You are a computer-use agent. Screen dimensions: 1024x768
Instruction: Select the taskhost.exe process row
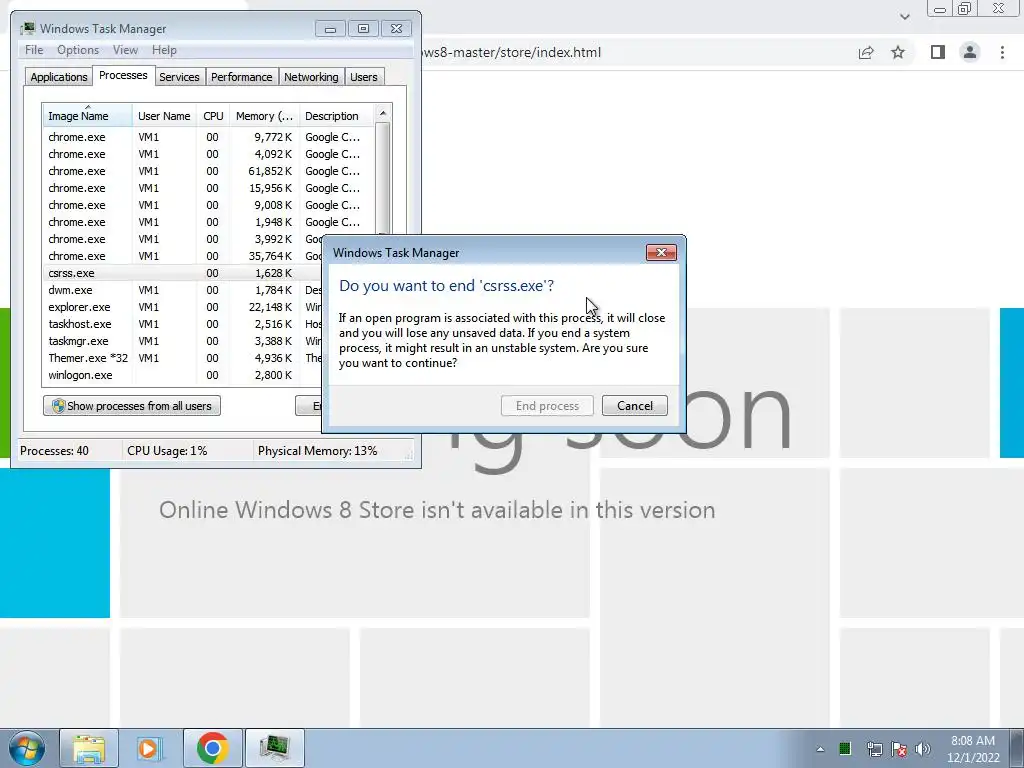click(183, 324)
